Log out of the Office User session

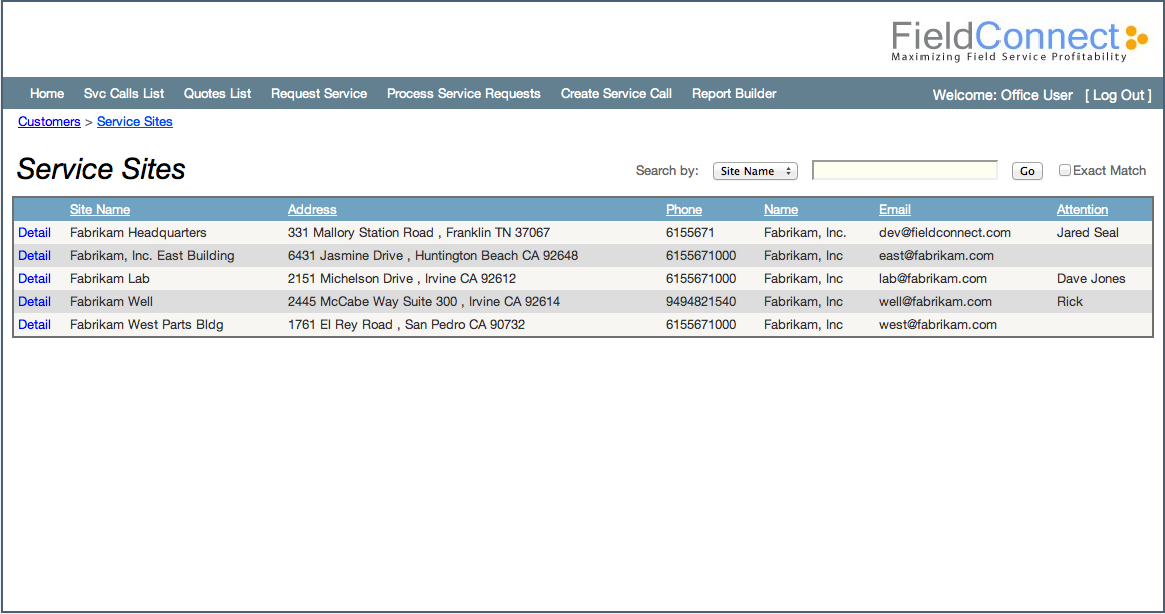(x=1118, y=95)
